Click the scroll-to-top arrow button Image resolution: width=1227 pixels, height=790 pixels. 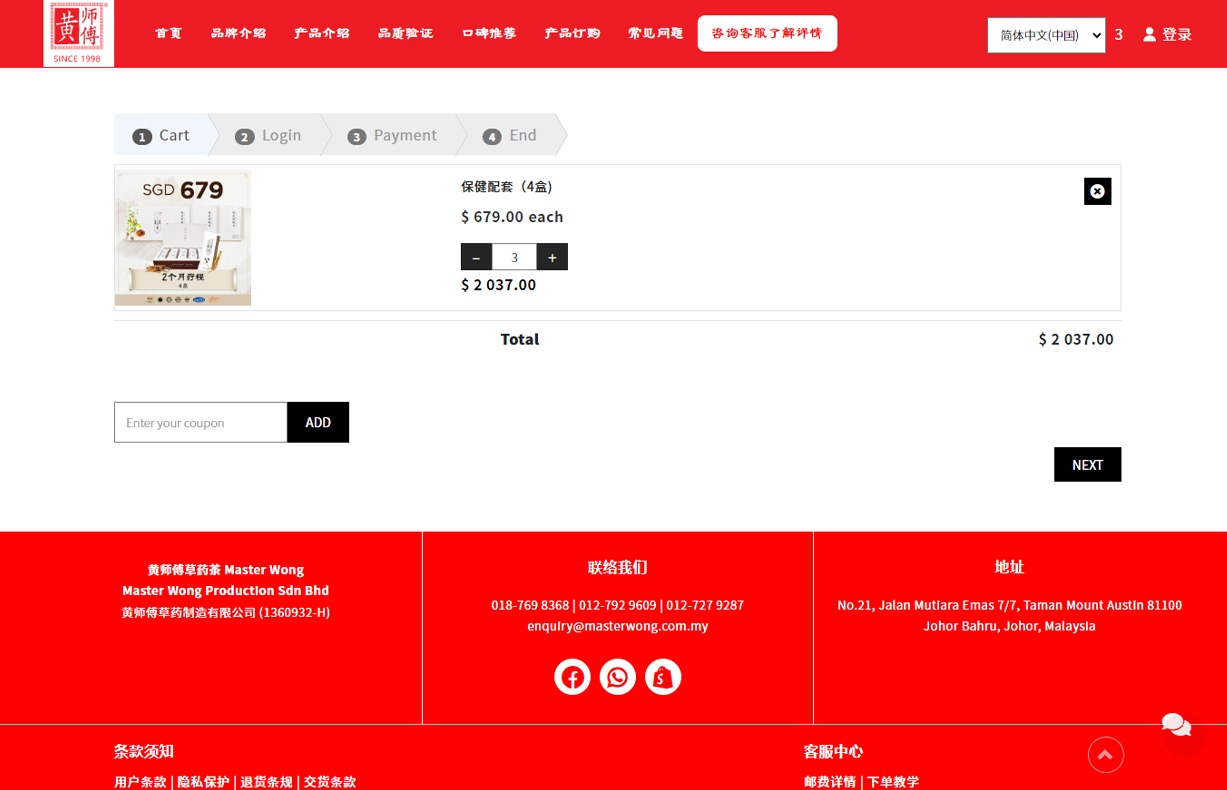[x=1105, y=755]
